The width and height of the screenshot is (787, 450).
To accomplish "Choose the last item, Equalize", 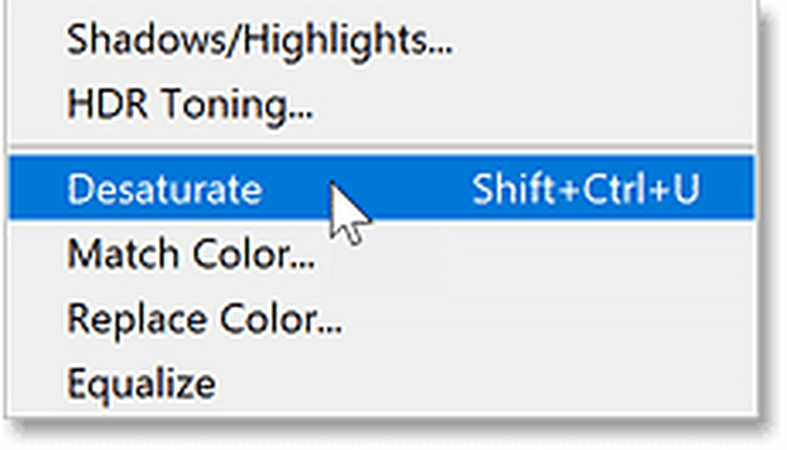I will click(140, 382).
